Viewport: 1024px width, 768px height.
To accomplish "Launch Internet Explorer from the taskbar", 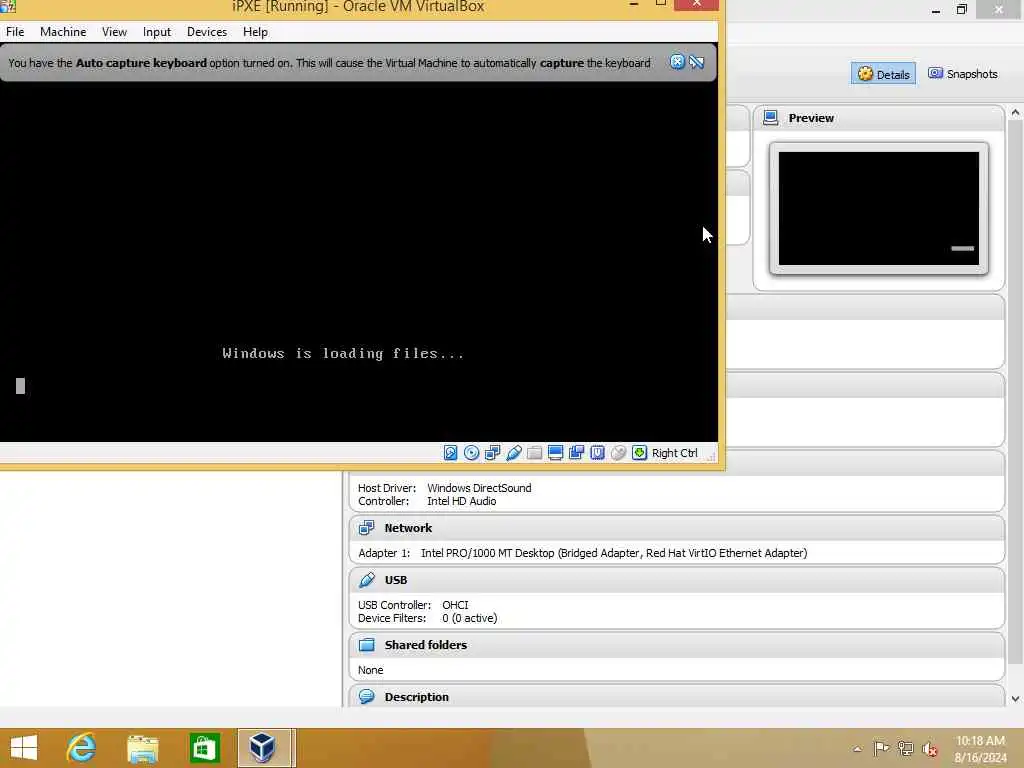I will 82,748.
